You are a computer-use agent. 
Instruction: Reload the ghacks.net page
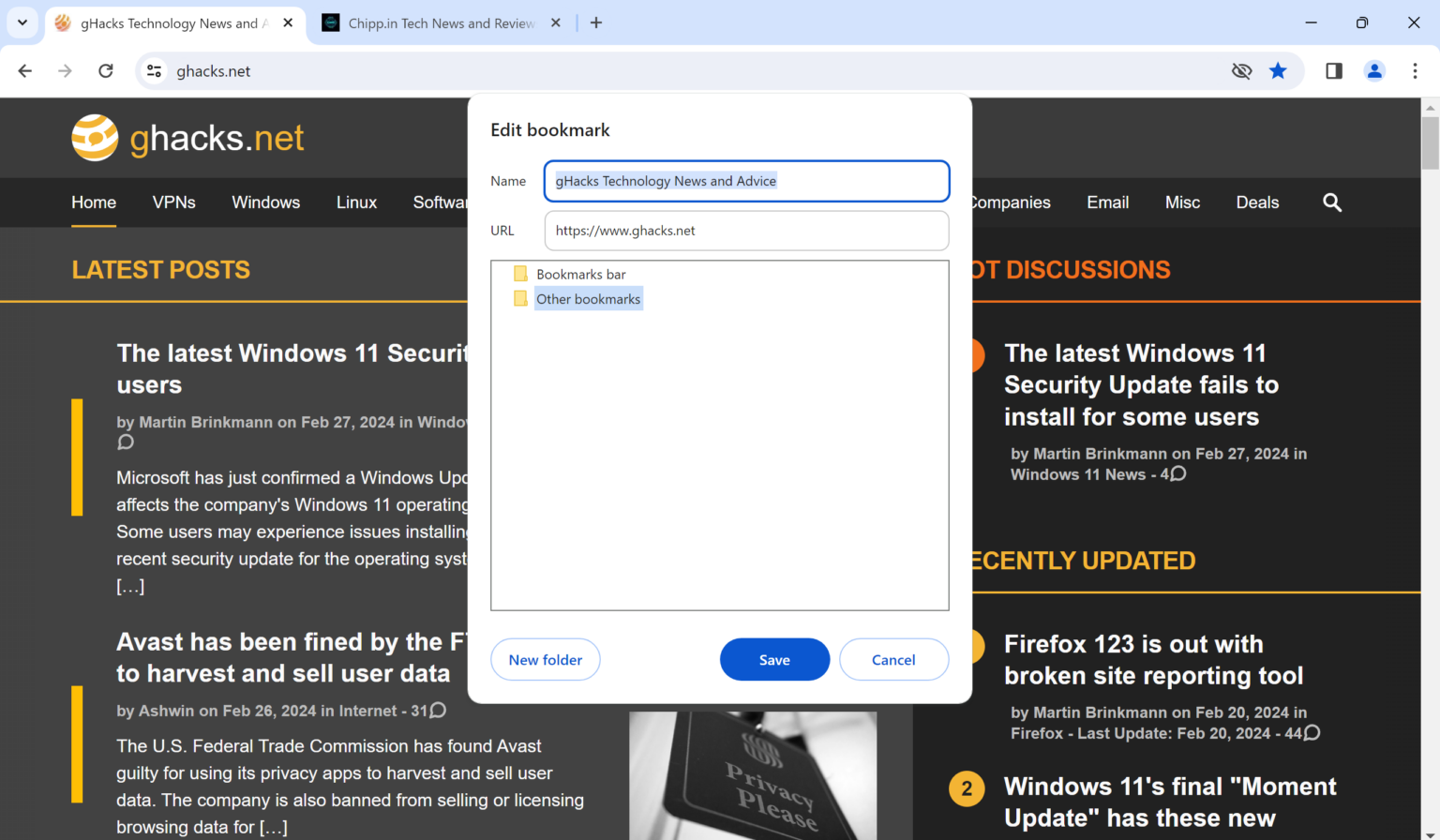(106, 71)
